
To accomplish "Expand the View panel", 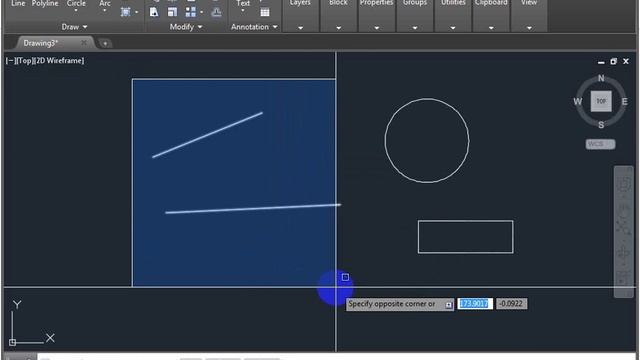I will (529, 28).
